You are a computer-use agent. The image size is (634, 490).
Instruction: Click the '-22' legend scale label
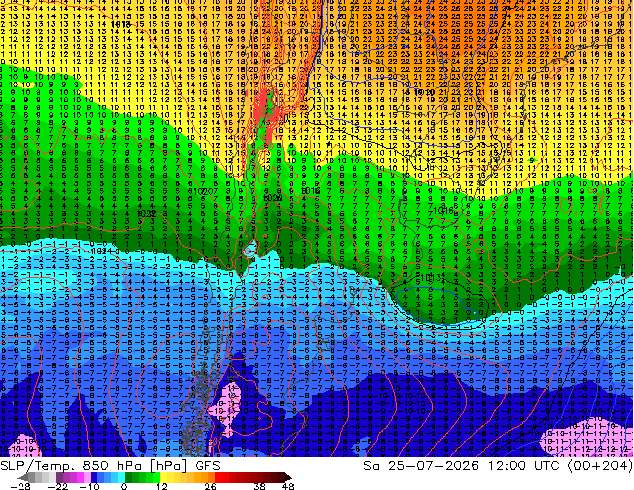point(58,486)
